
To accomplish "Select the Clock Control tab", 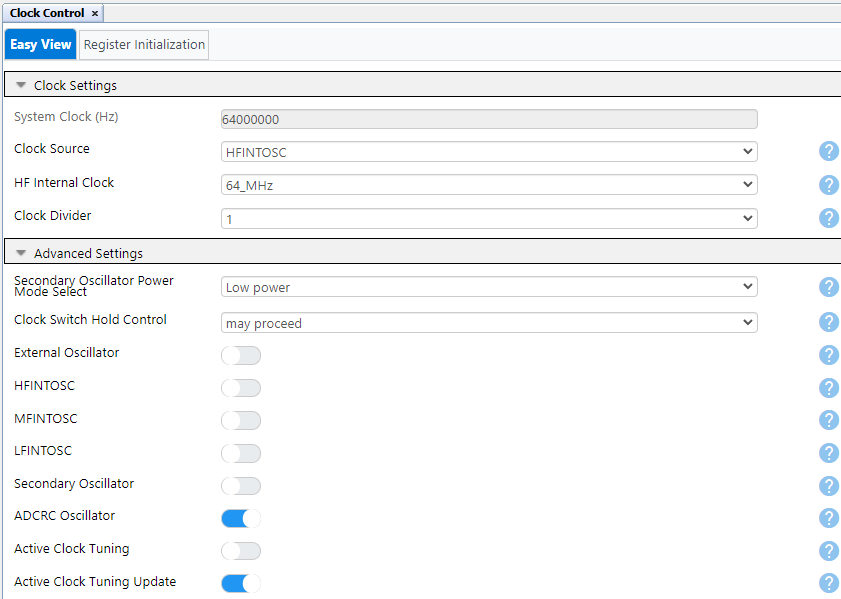I will coord(45,12).
